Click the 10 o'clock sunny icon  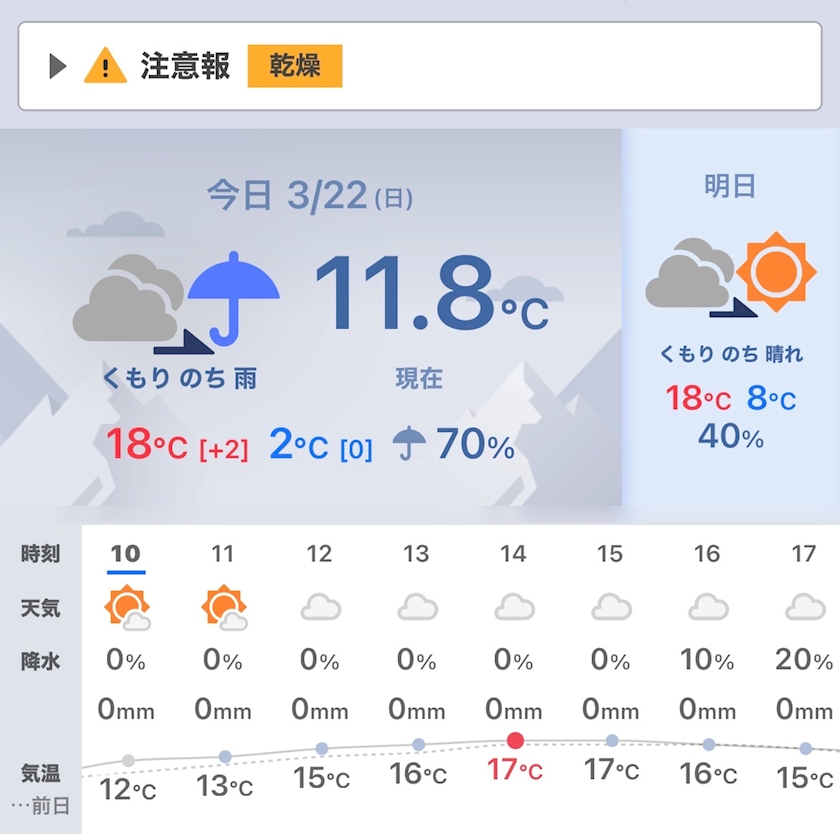click(x=127, y=607)
